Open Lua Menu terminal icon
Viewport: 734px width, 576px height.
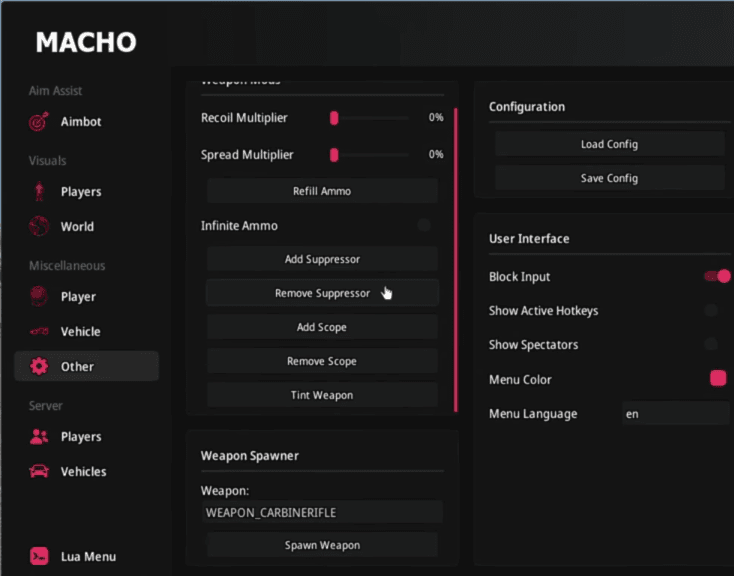click(x=39, y=556)
